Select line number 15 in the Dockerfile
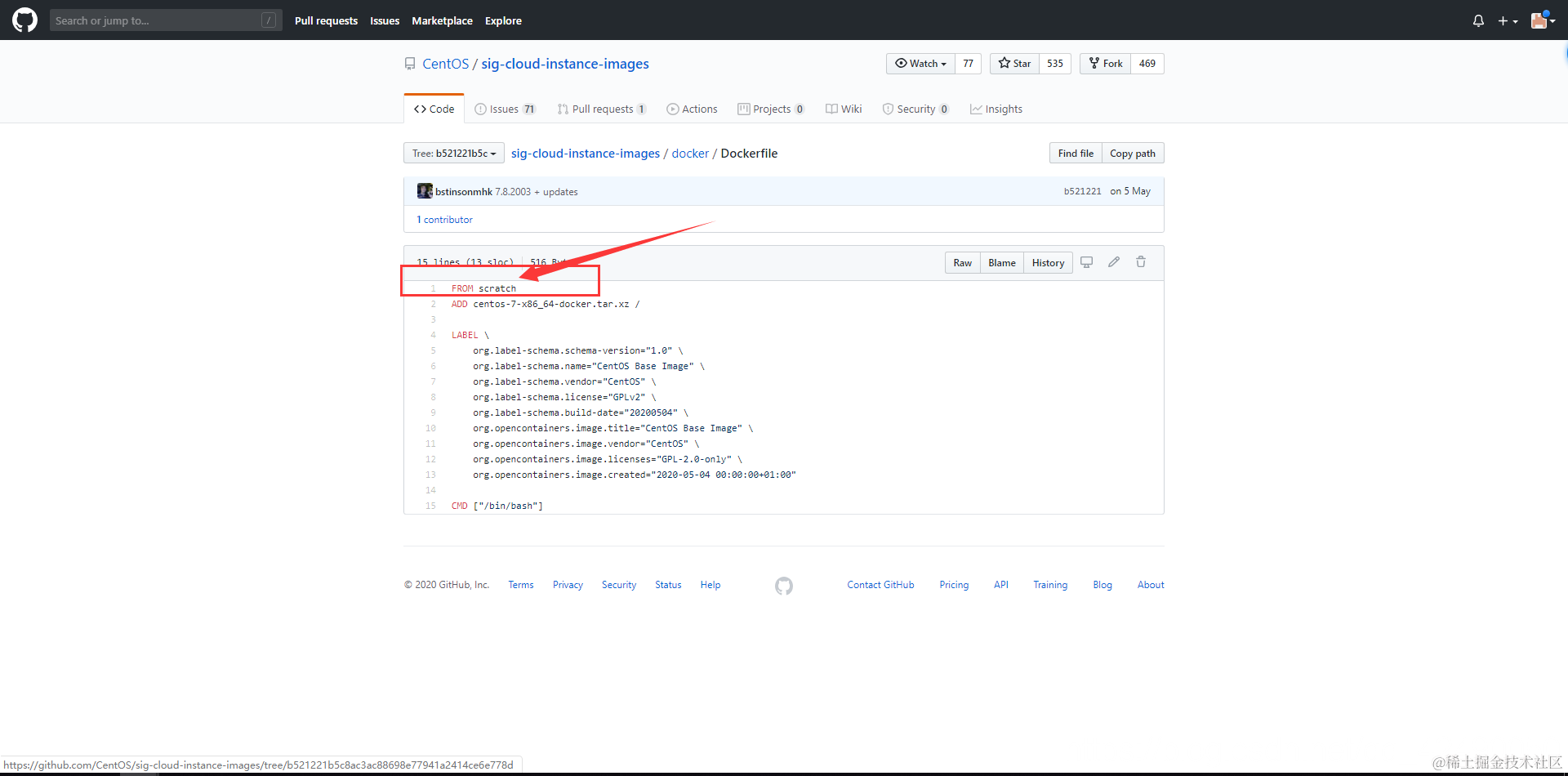 pyautogui.click(x=430, y=506)
